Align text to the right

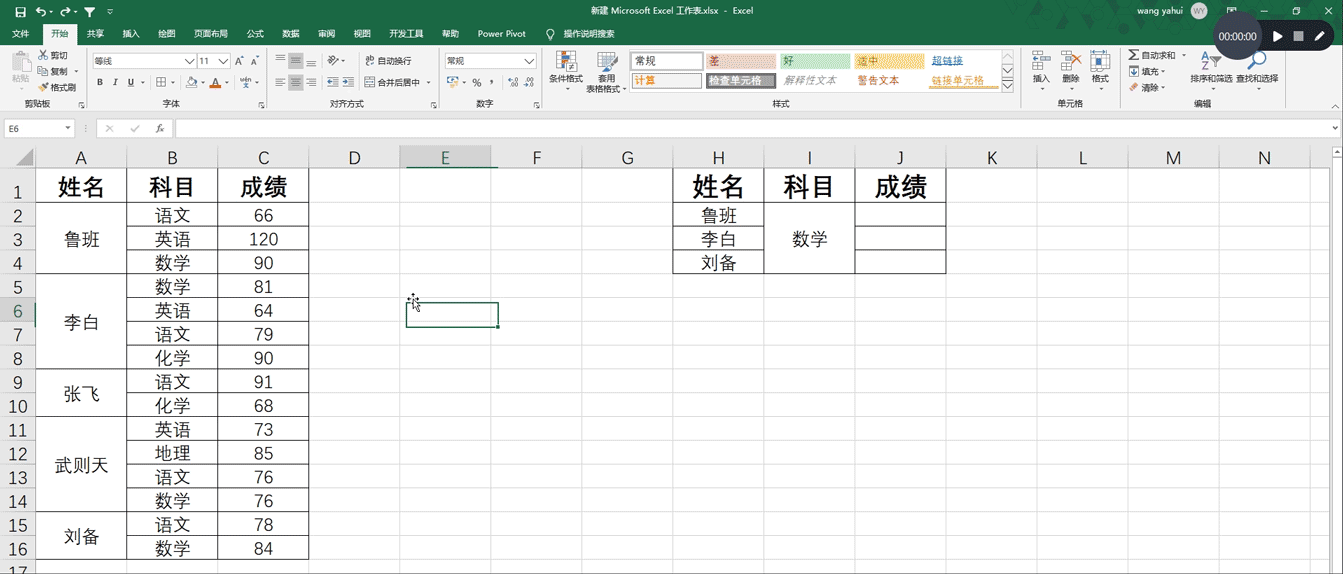click(312, 83)
